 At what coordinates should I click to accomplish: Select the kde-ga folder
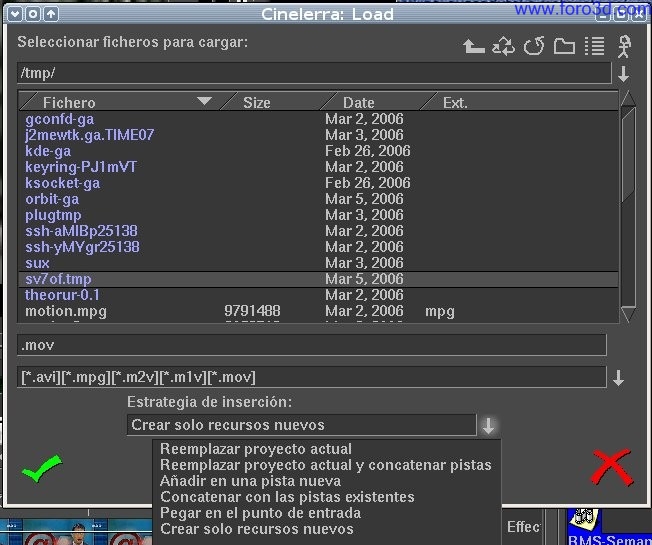click(48, 151)
